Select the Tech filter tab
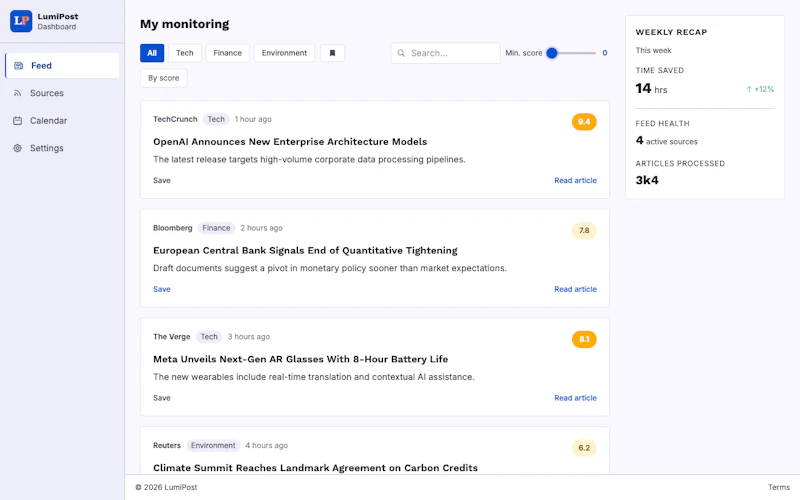 click(x=185, y=53)
